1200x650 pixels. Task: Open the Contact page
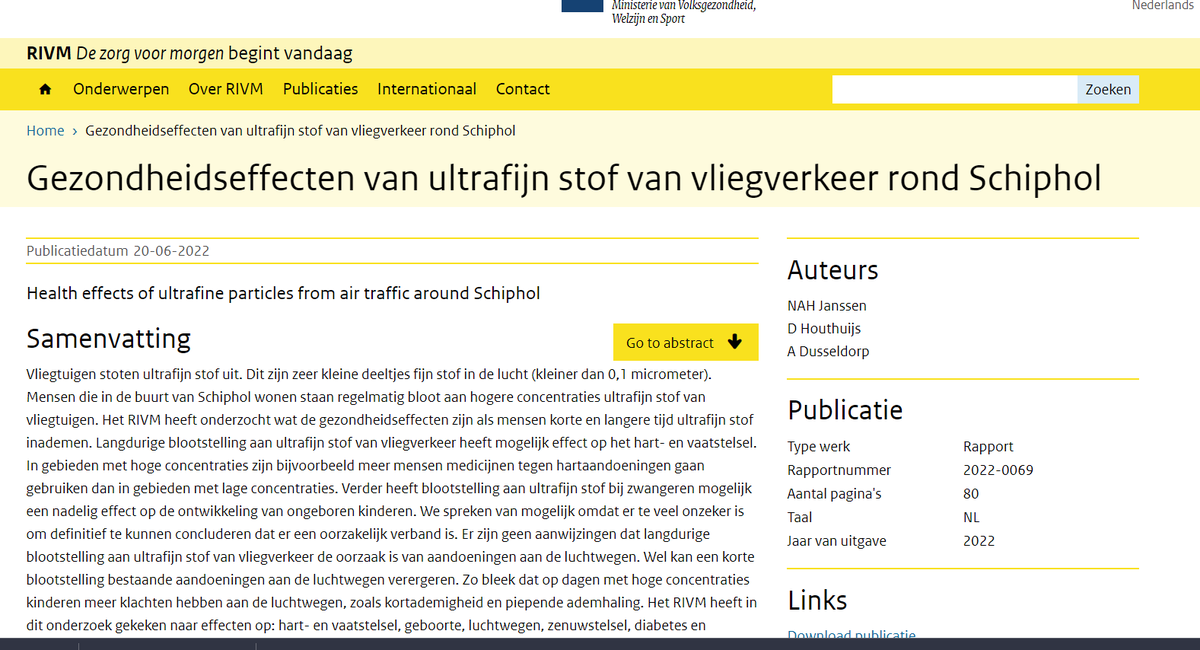click(522, 89)
